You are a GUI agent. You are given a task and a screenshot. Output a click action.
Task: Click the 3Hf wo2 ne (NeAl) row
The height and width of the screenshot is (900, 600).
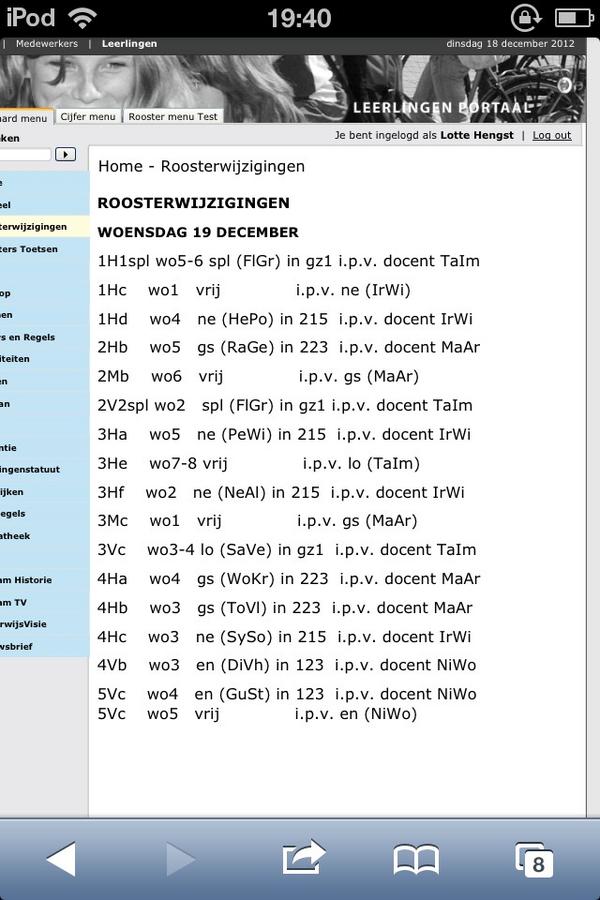pos(281,492)
